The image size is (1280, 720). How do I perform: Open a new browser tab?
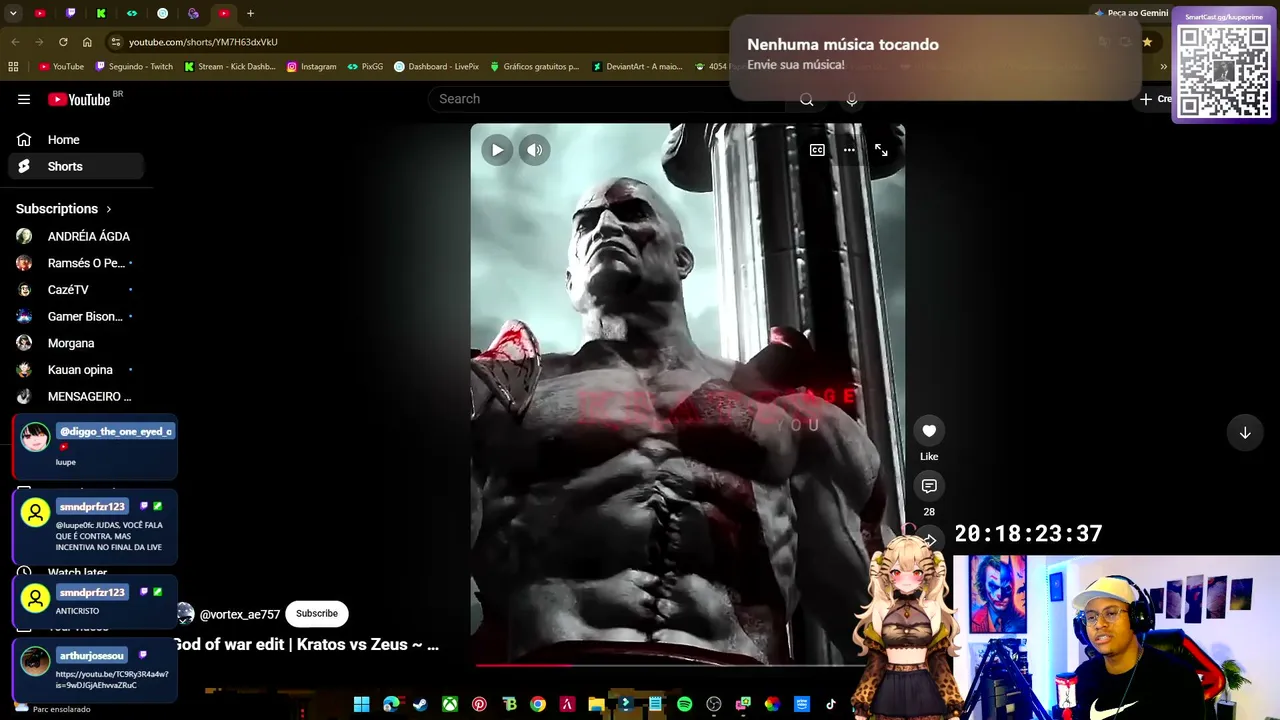click(250, 13)
